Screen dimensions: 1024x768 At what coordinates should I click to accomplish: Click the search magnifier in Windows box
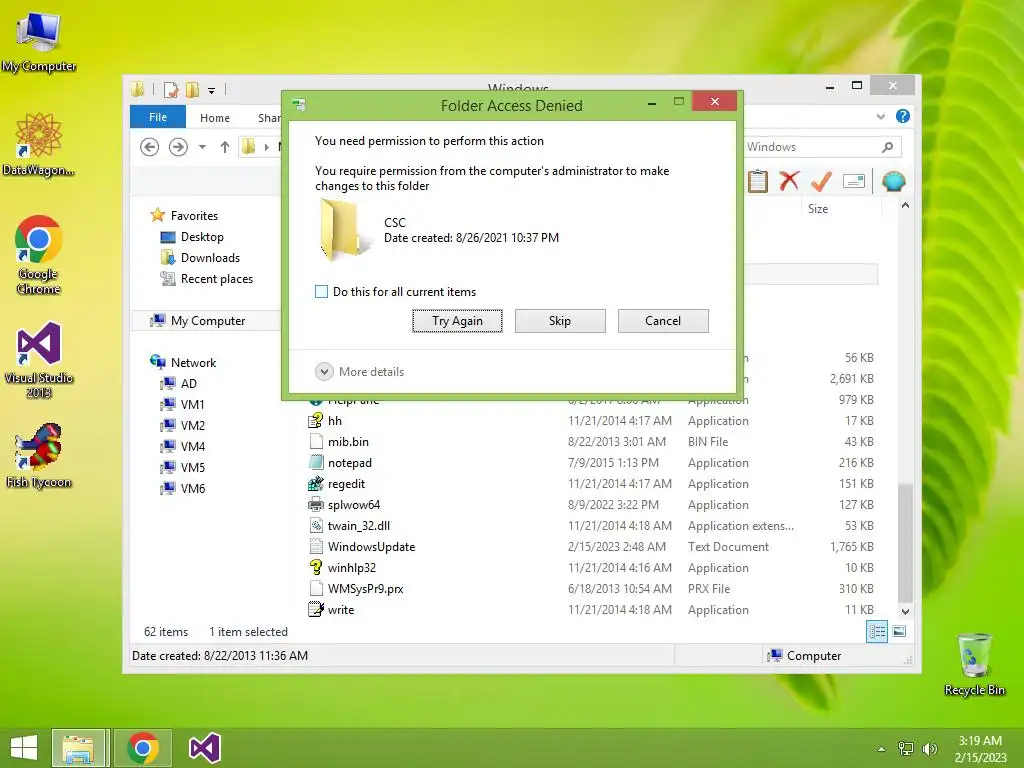tap(887, 147)
